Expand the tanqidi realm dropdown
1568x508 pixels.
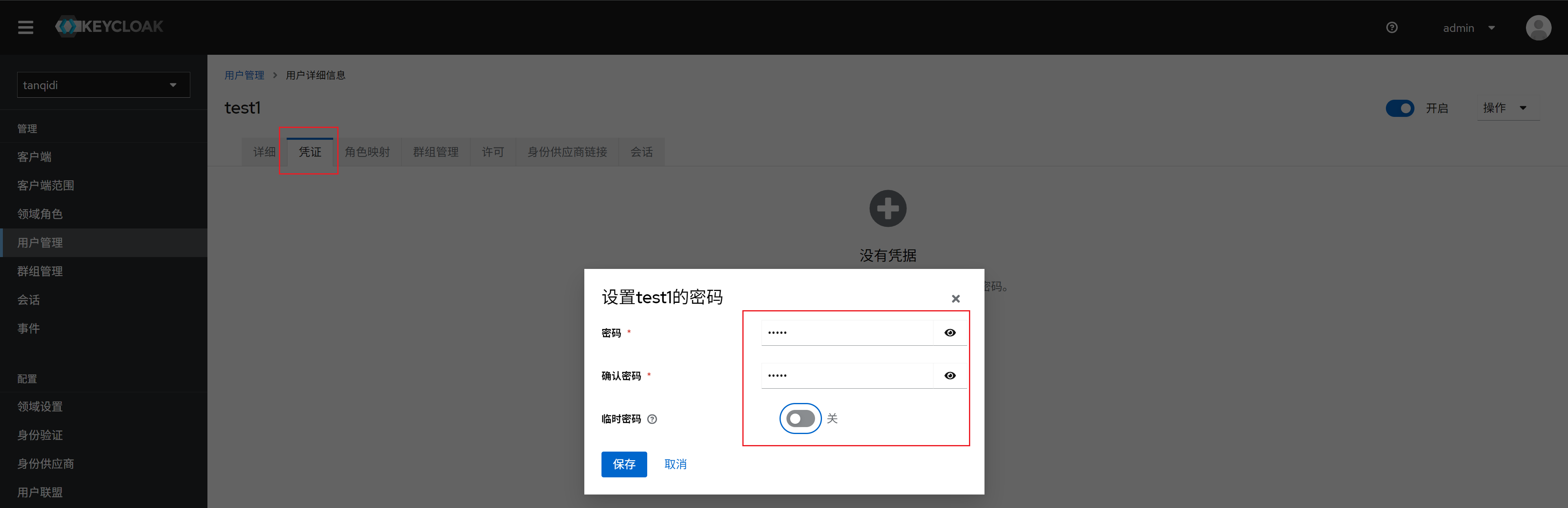click(x=103, y=85)
